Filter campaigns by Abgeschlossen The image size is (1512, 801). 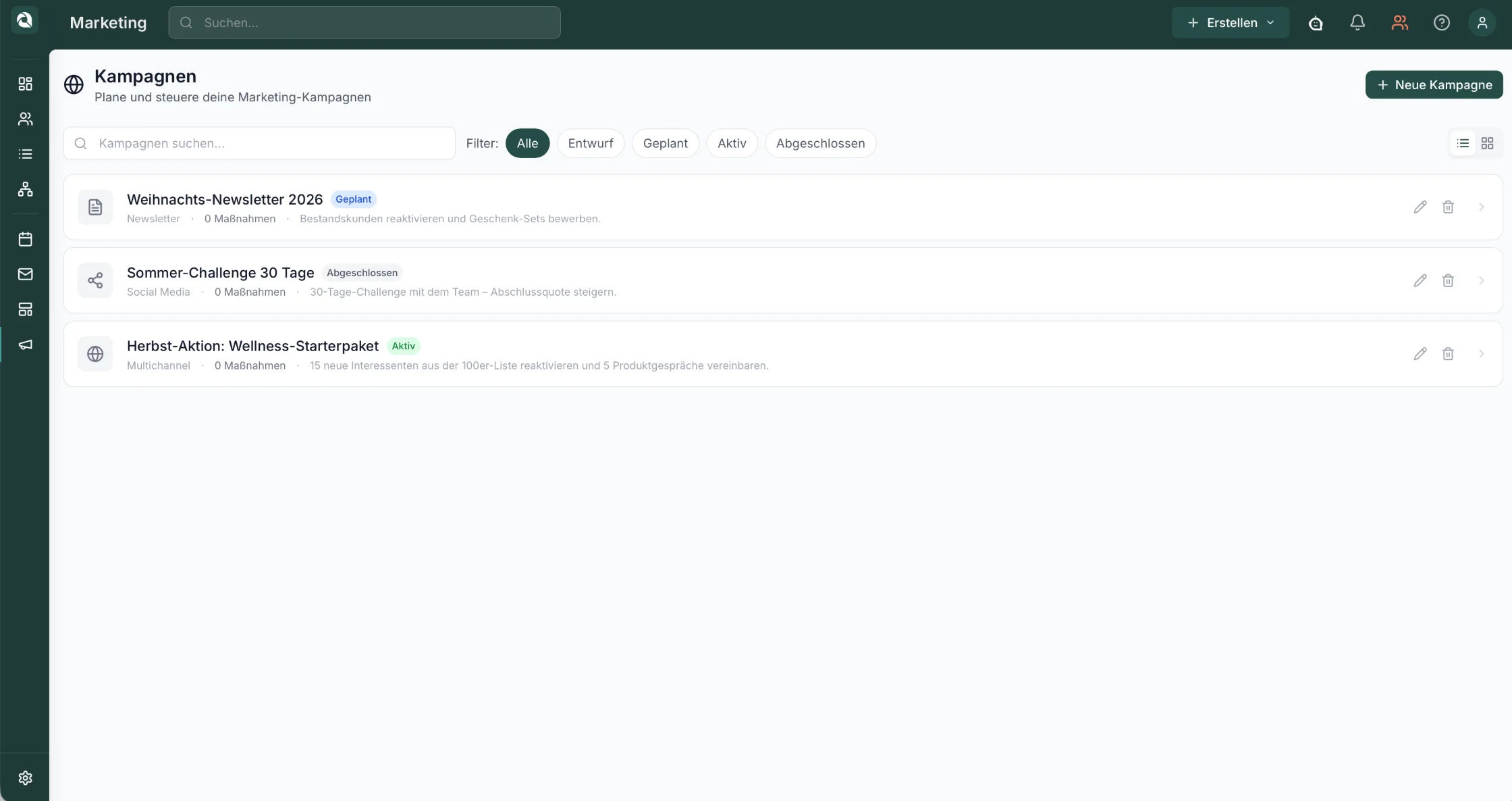tap(820, 143)
